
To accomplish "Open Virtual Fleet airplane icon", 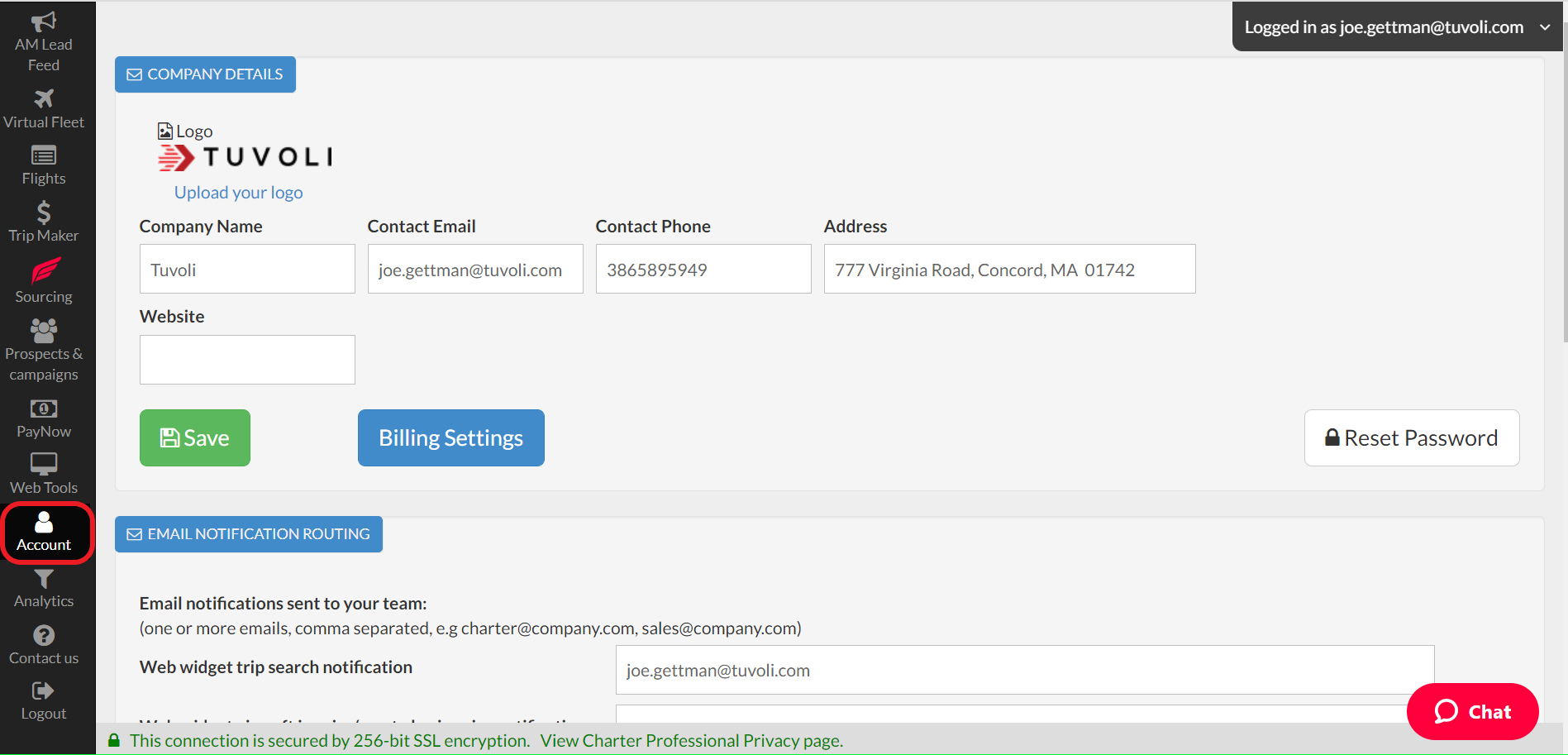I will (x=44, y=98).
